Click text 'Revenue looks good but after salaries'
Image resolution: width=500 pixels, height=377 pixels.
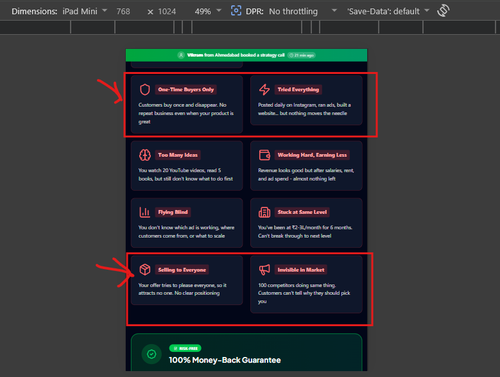[300, 170]
